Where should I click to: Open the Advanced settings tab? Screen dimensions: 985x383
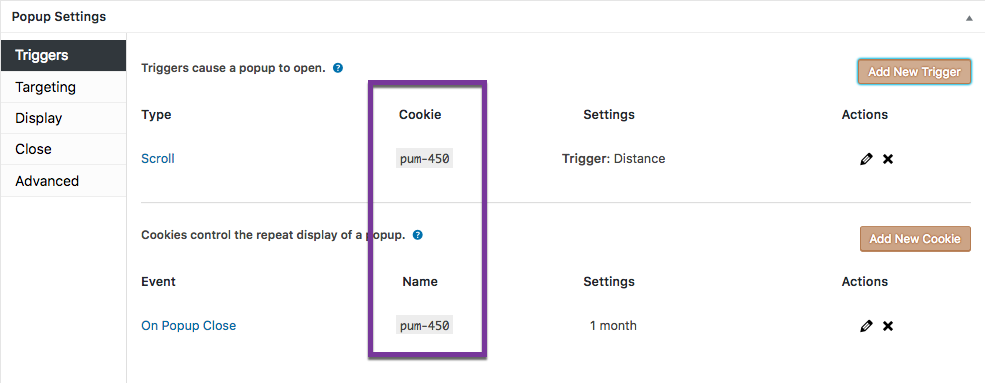[63, 181]
